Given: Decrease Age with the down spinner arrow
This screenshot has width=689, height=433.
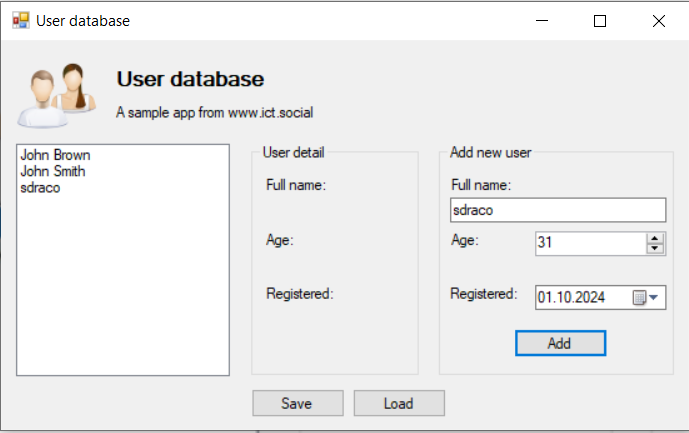Looking at the screenshot, I should point(656,248).
